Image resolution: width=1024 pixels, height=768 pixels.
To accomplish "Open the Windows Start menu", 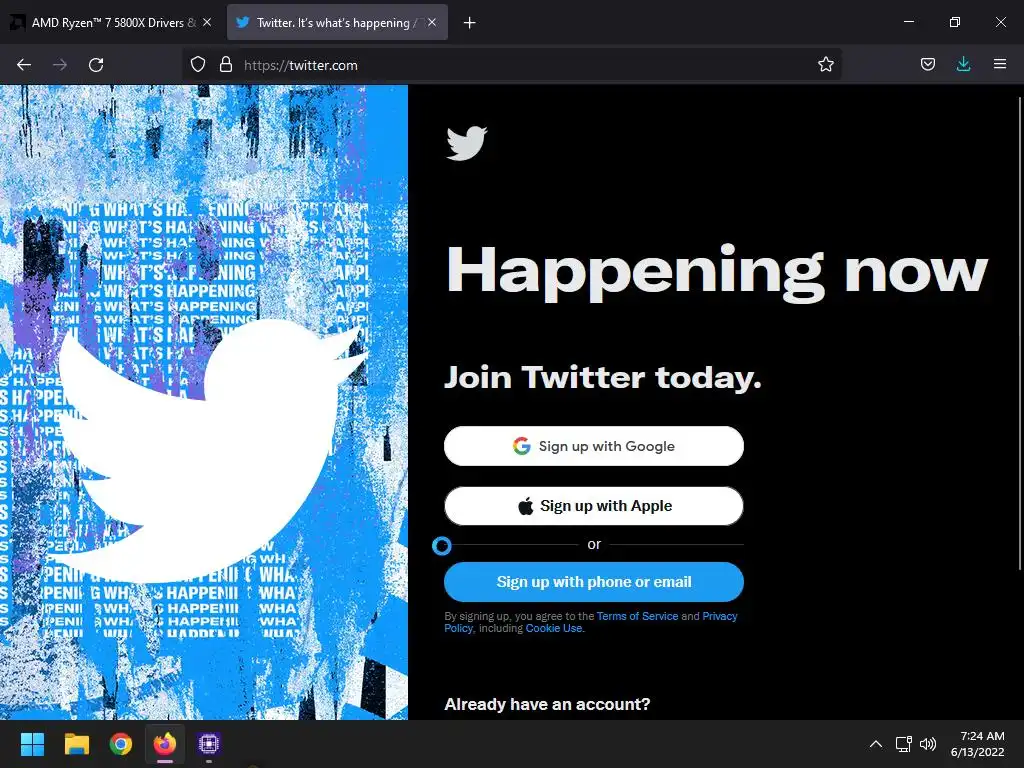I will click(x=32, y=744).
